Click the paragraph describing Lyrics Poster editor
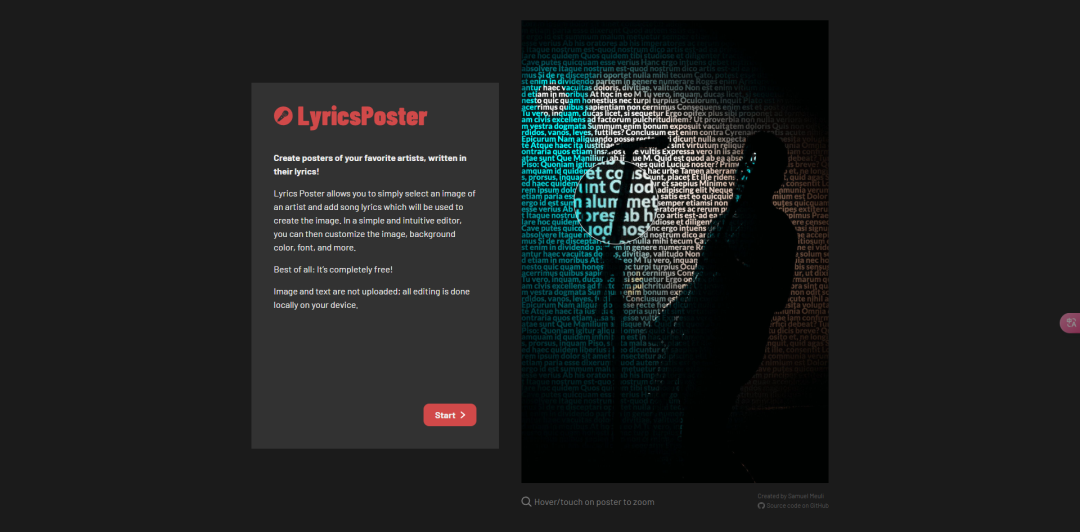Image resolution: width=1080 pixels, height=532 pixels. click(x=375, y=221)
